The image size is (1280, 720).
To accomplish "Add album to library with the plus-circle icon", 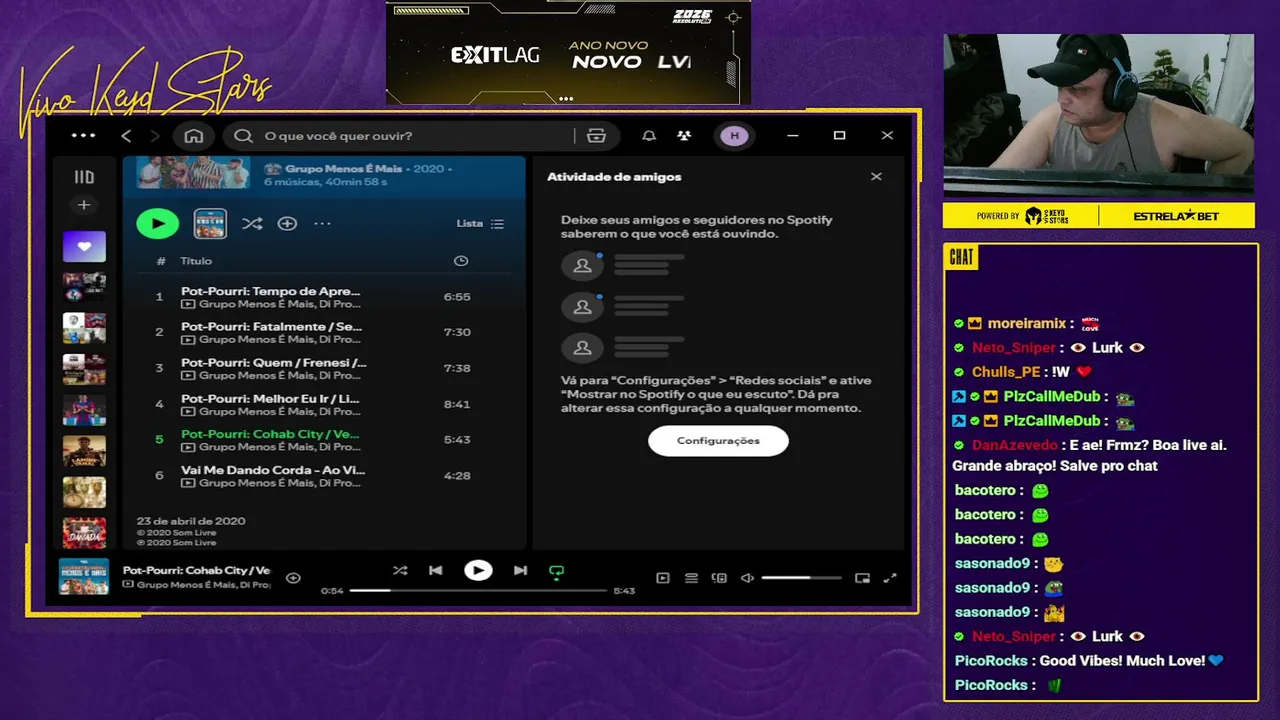I will point(287,224).
